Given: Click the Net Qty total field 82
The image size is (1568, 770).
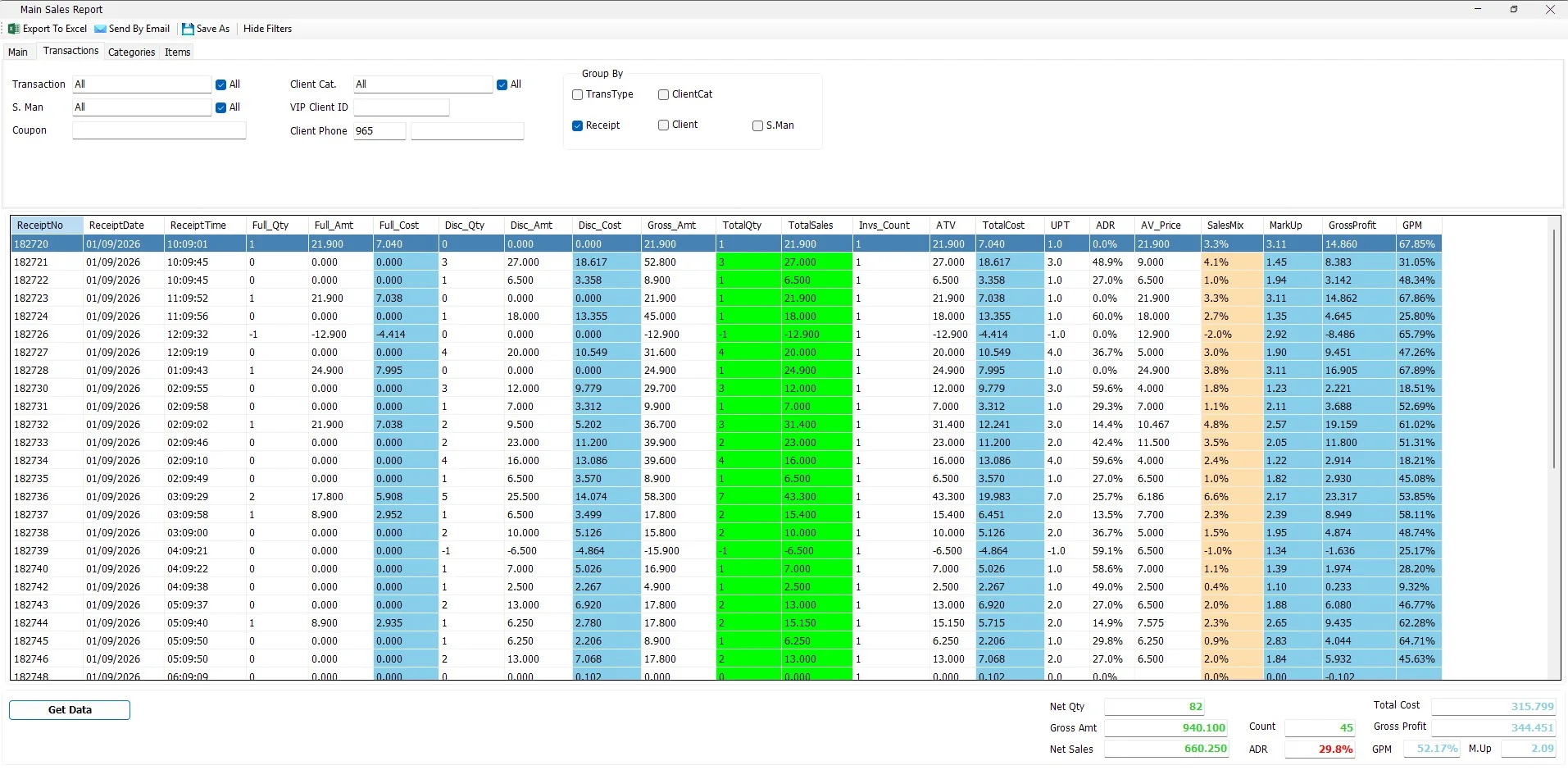Looking at the screenshot, I should click(x=1155, y=707).
